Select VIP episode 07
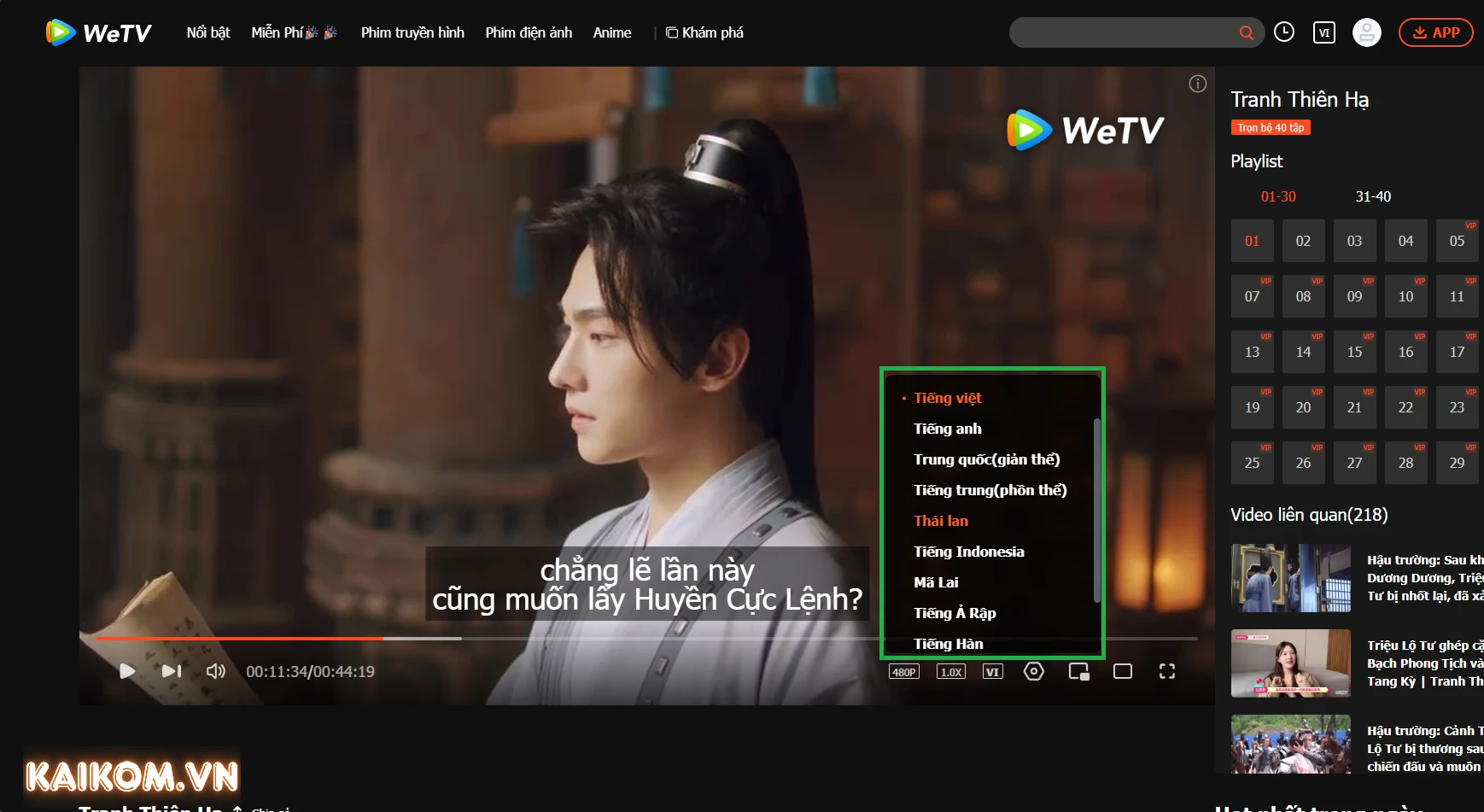This screenshot has width=1484, height=812. 1253,296
